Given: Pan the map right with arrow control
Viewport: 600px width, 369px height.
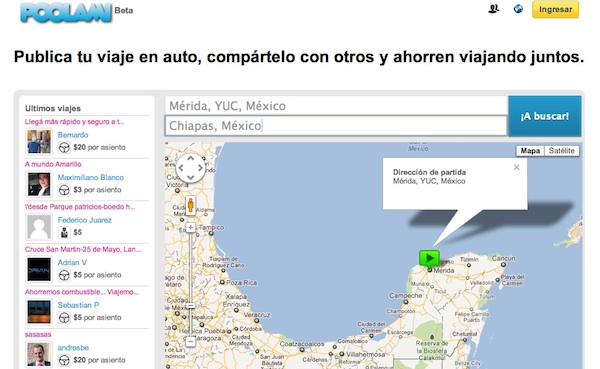Looking at the screenshot, I should point(200,168).
